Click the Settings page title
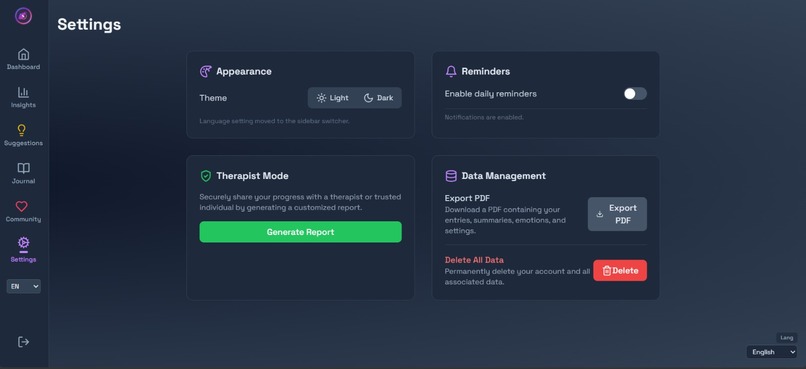The width and height of the screenshot is (806, 369). coord(89,24)
